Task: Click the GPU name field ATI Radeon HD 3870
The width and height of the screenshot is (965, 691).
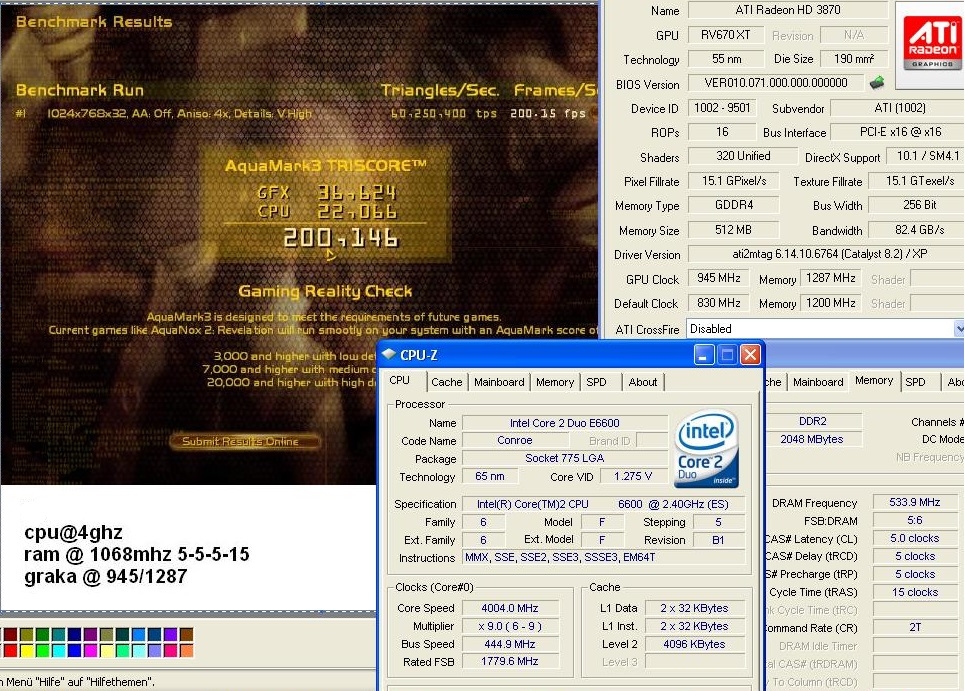Action: [787, 10]
